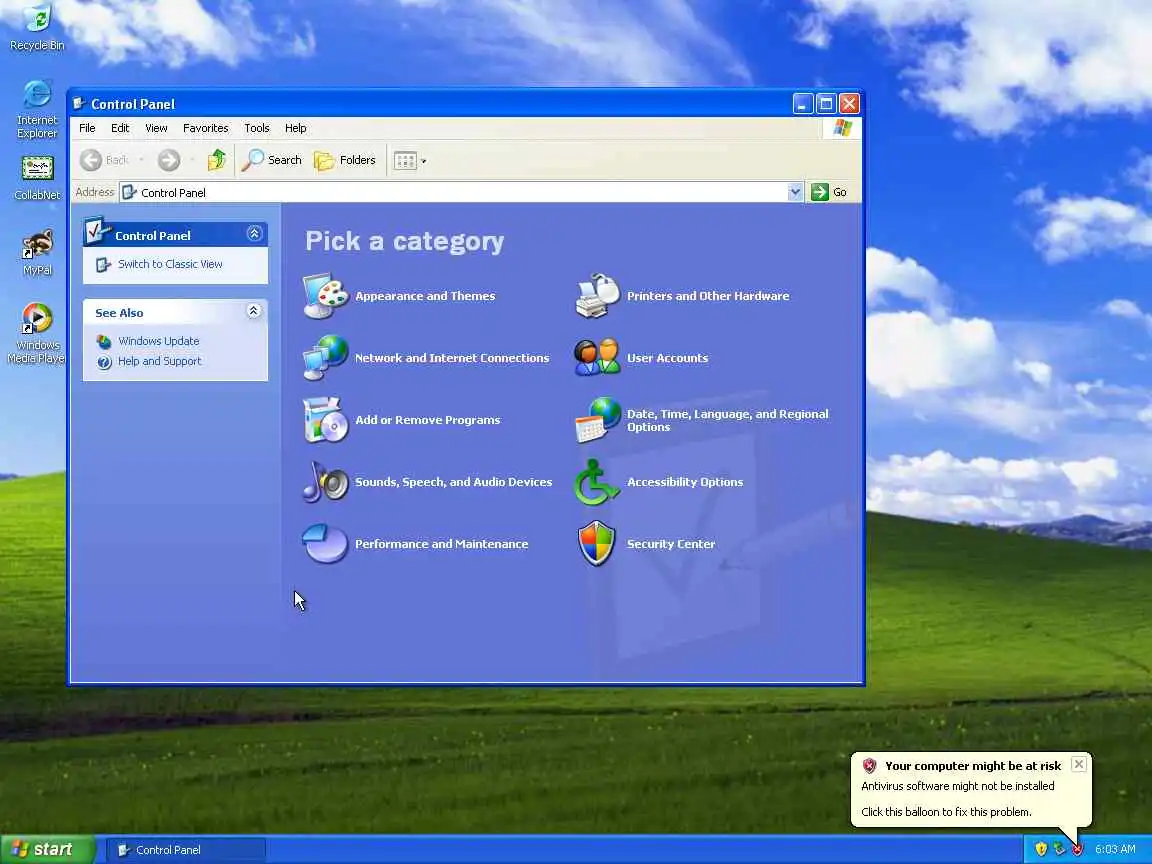Open the Date, Time, Language calendar globe icon
Viewport: 1152px width, 864px height.
tap(597, 420)
